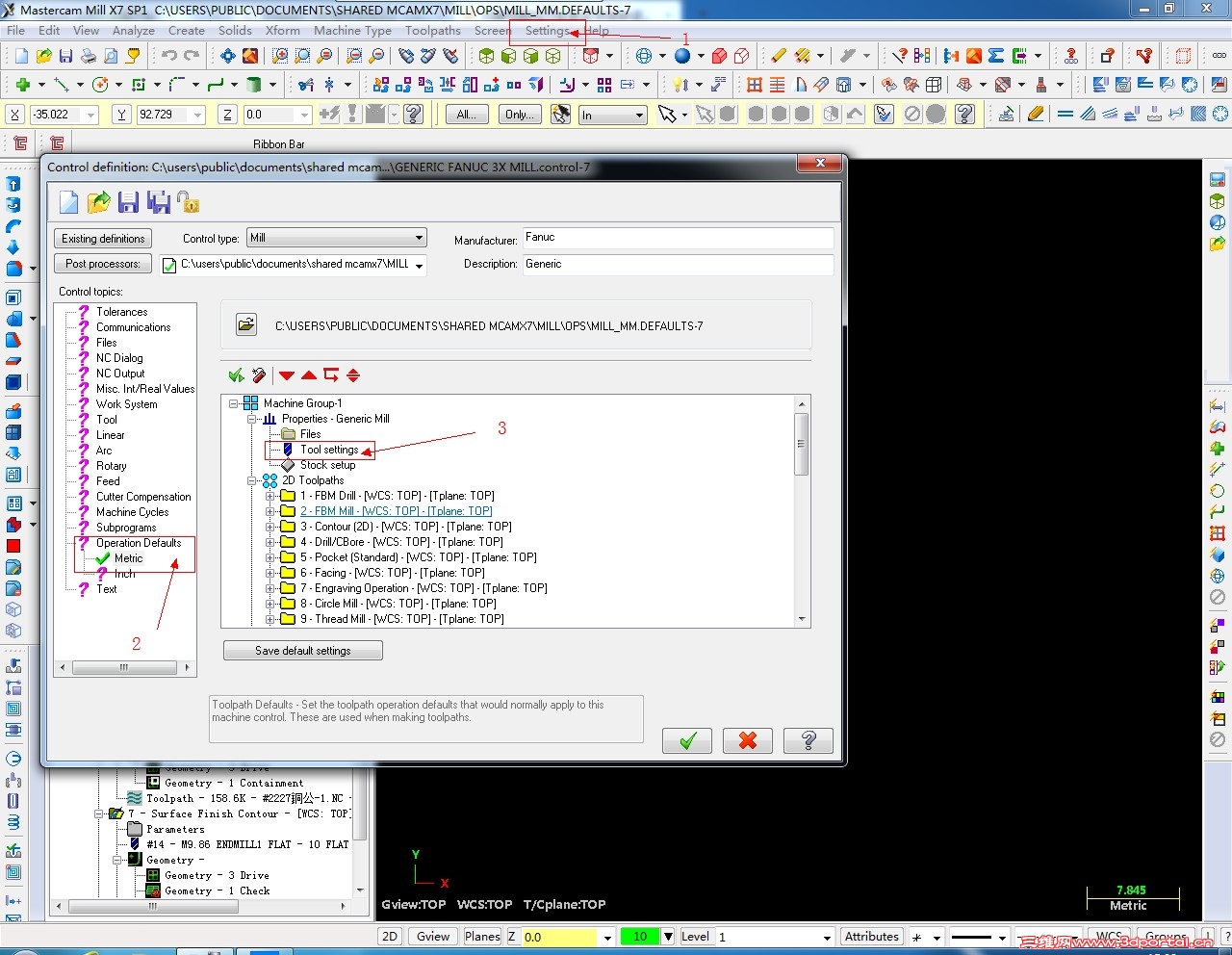
Task: Open the post processor path dropdown
Action: [420, 266]
